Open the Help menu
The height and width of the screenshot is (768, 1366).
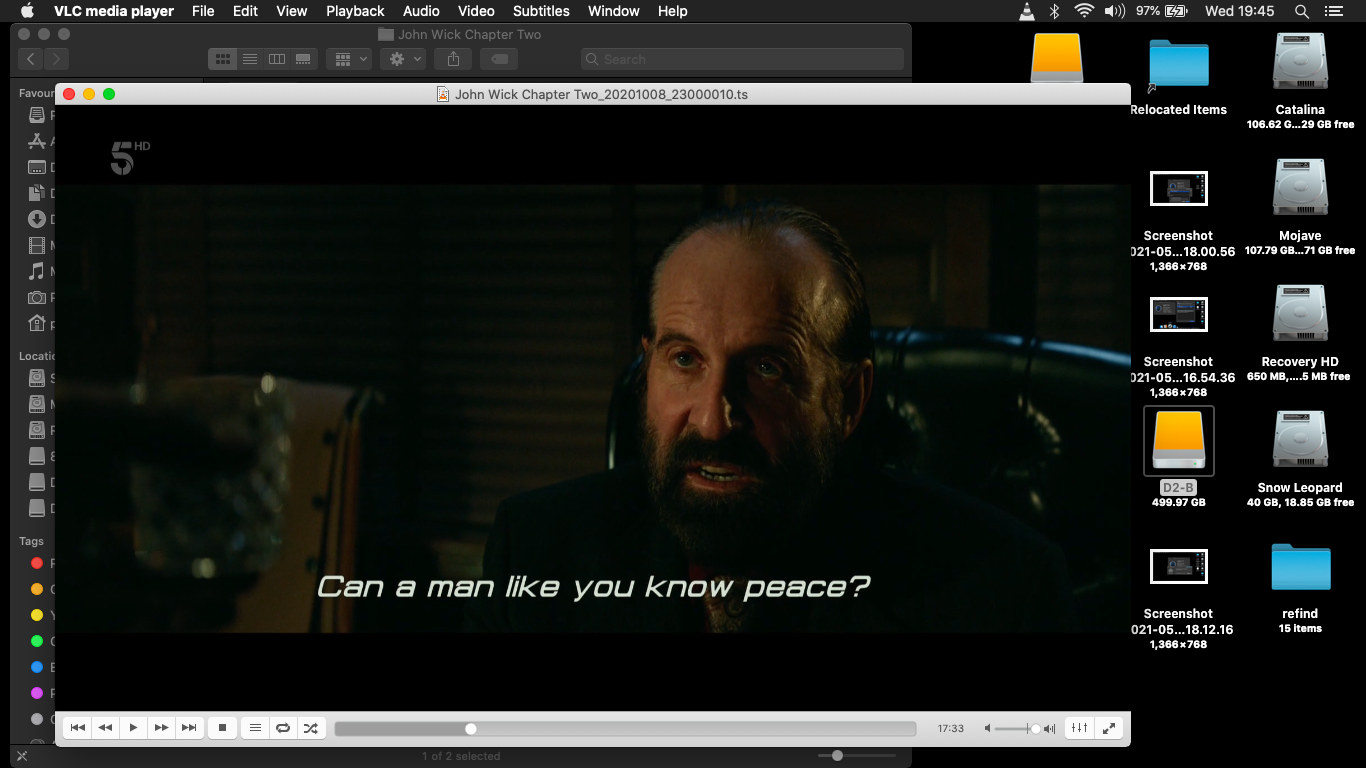673,11
